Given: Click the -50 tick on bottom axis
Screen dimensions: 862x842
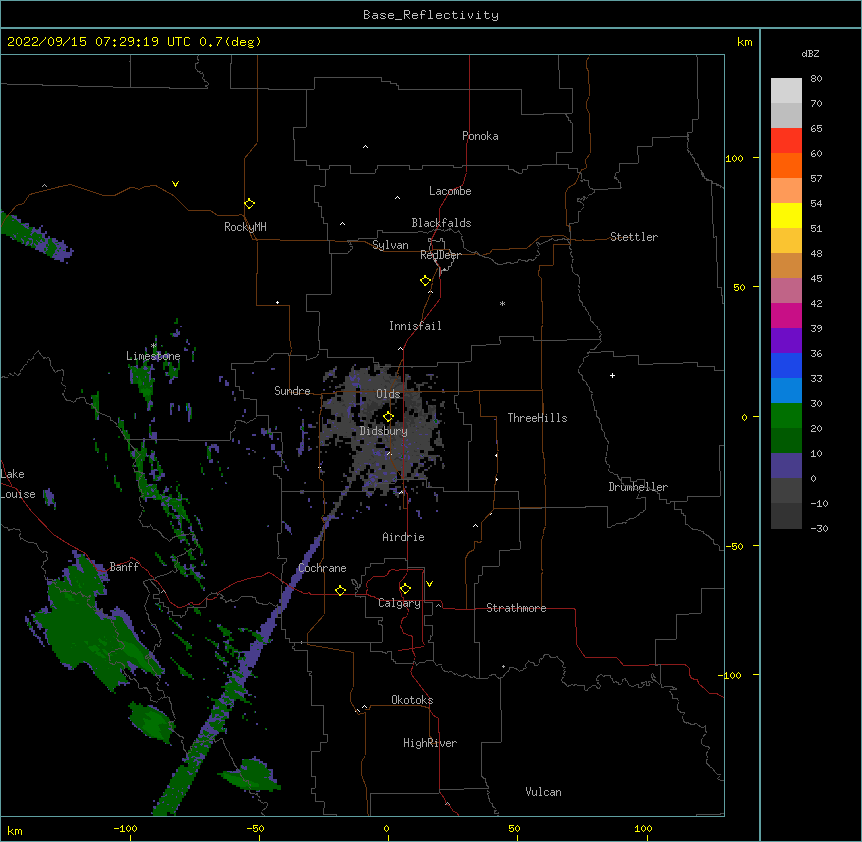Looking at the screenshot, I should point(255,829).
